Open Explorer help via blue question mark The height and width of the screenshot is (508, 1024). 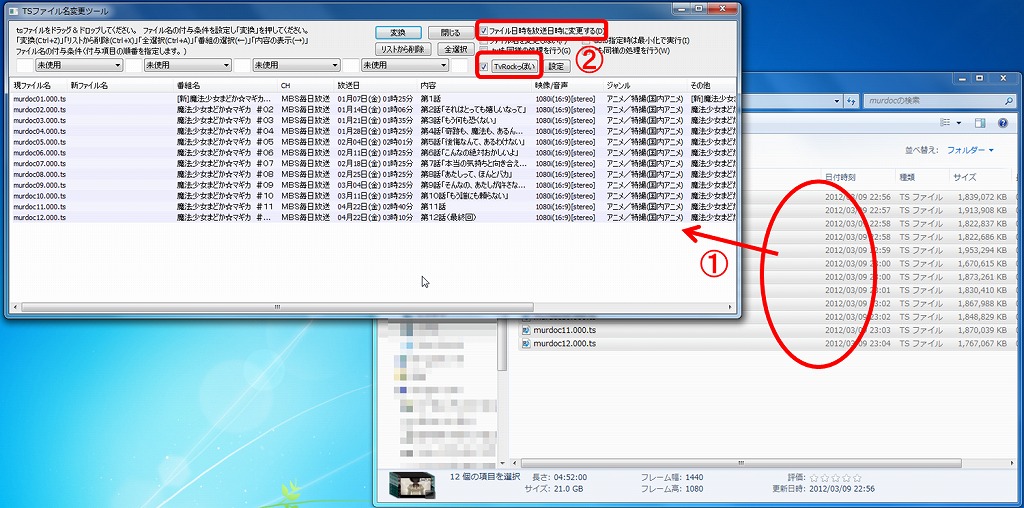[x=1002, y=123]
